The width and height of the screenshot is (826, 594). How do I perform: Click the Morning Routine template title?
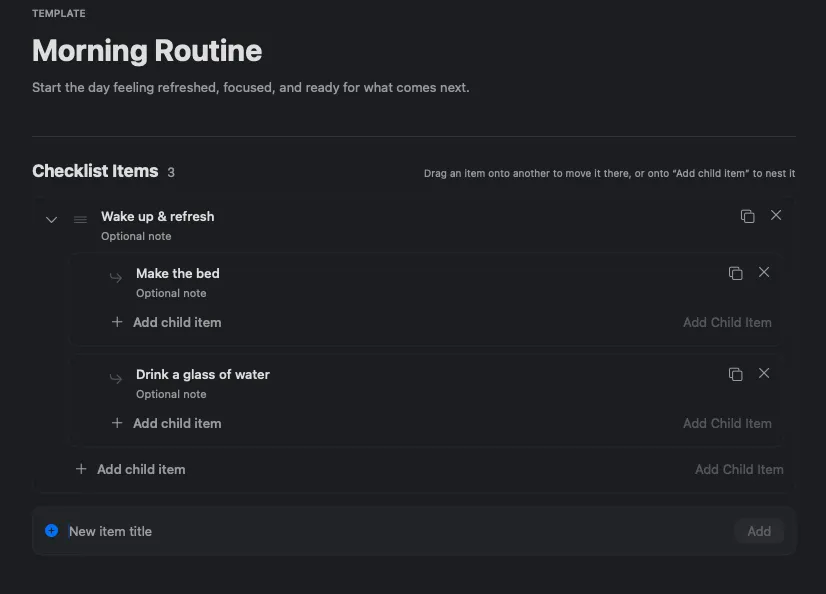147,51
